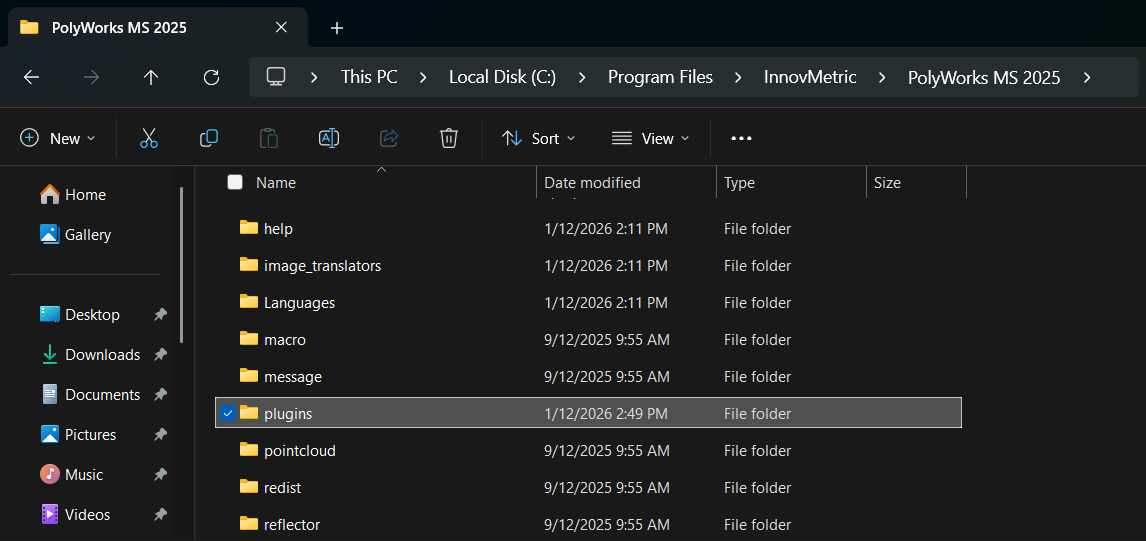Close the PolyWorks MS 2025 tab
This screenshot has height=541, width=1146.
281,28
